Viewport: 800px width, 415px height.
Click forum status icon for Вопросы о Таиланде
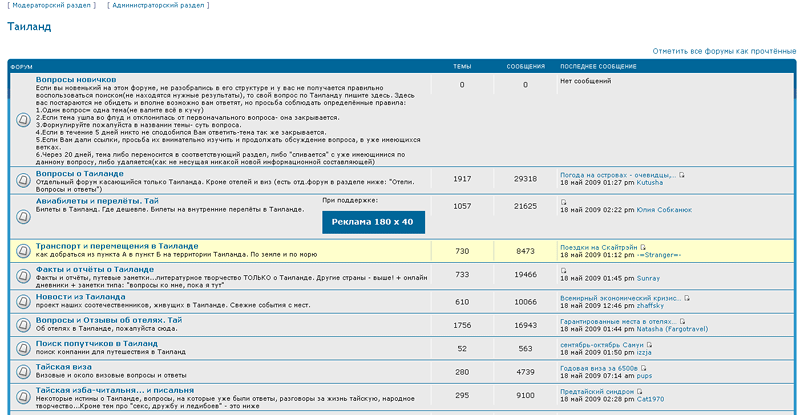(23, 180)
